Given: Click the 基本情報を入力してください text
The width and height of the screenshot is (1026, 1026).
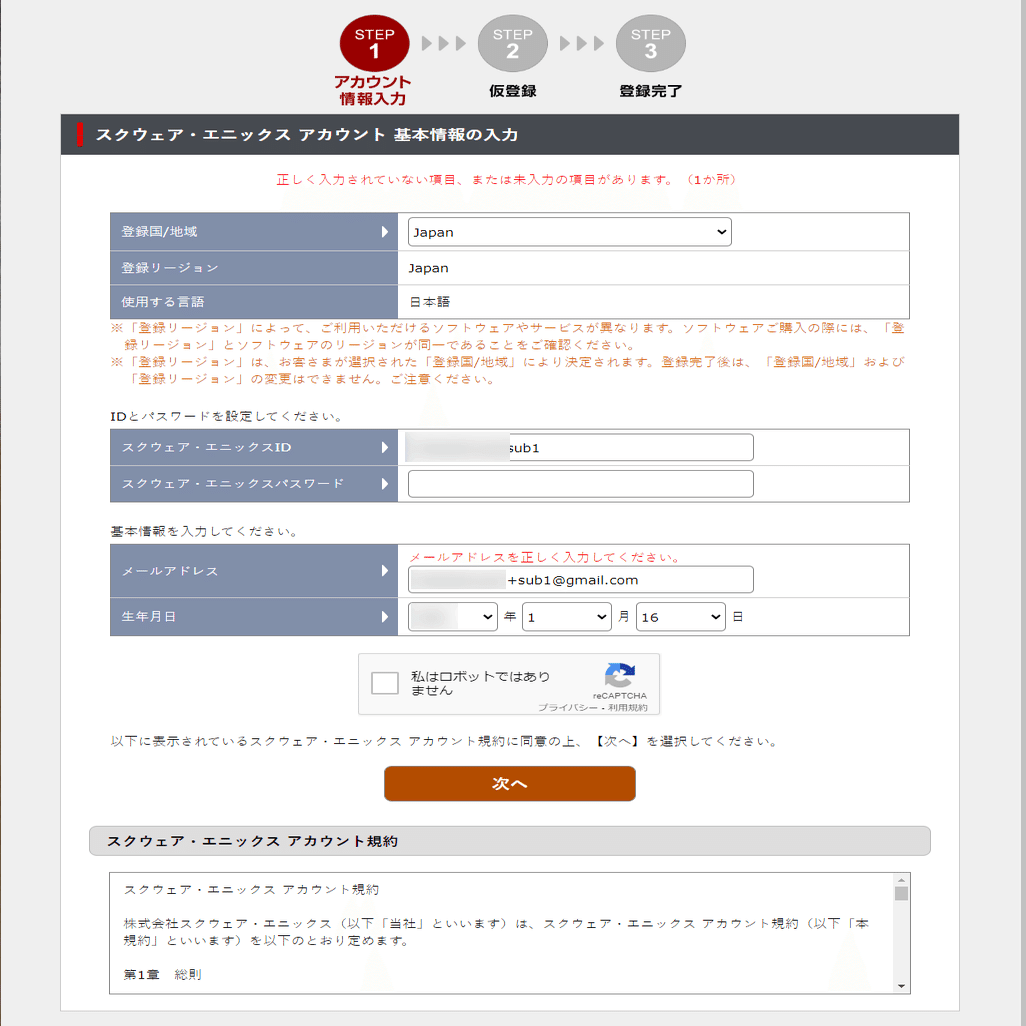Looking at the screenshot, I should click(204, 531).
